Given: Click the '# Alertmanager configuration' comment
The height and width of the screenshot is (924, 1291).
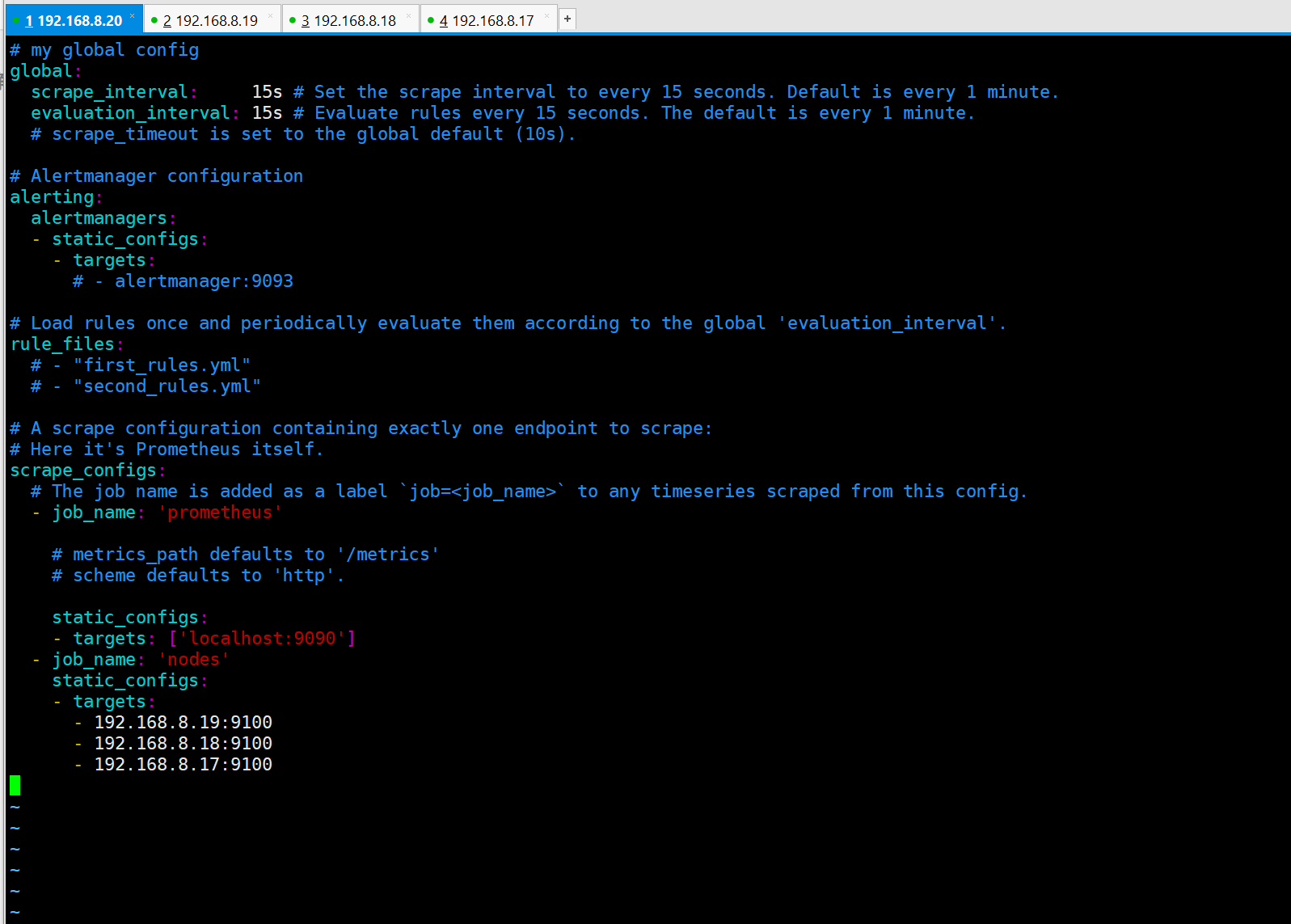Looking at the screenshot, I should tap(157, 176).
